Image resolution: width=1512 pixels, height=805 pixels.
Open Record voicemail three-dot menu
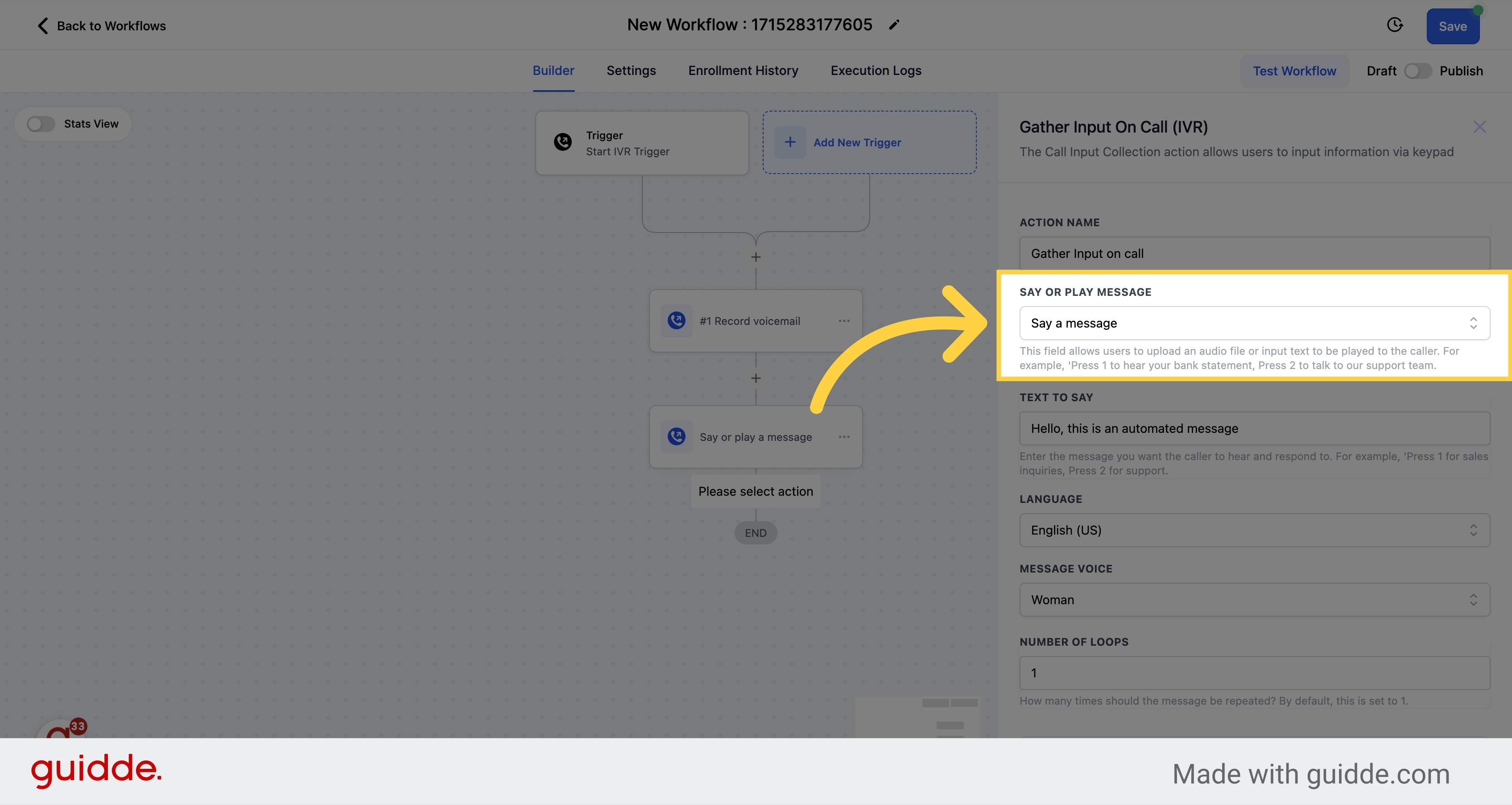[x=844, y=320]
